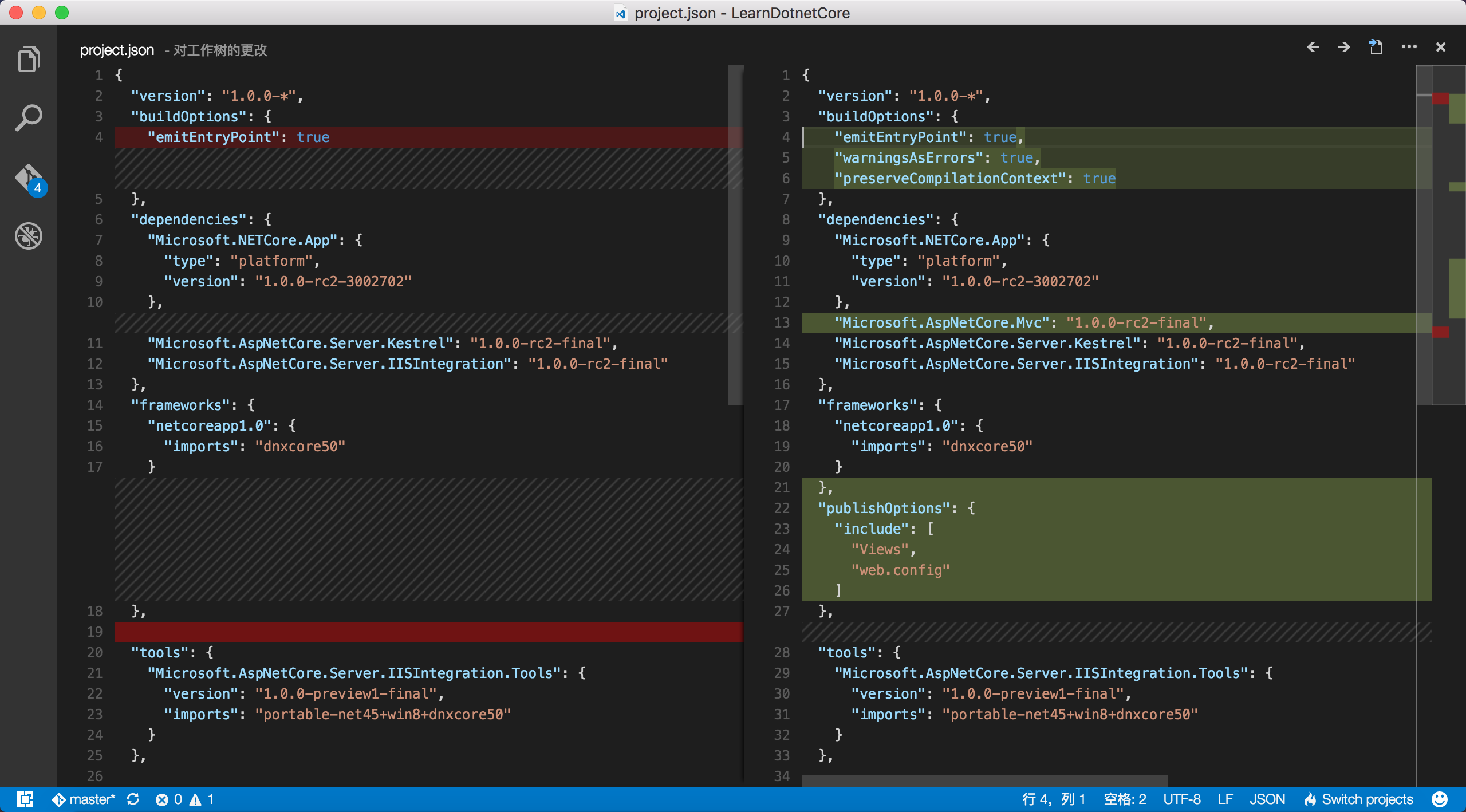Click the left pane vertical scrollbar
The image size is (1466, 812).
736,235
